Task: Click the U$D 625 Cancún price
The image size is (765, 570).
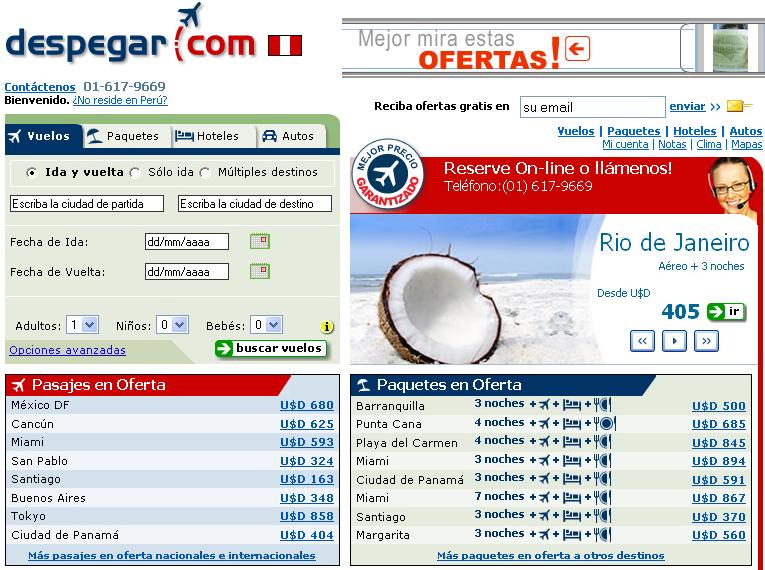Action: 307,424
